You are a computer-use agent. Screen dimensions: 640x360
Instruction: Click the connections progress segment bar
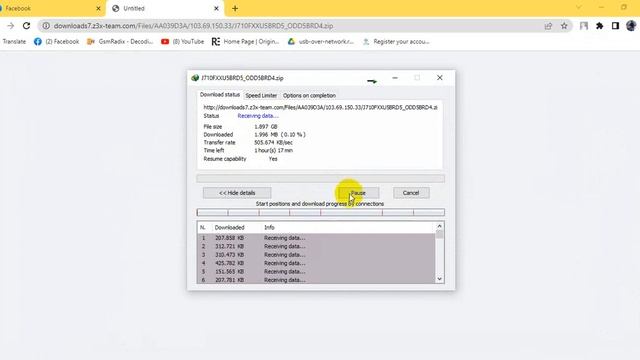(x=320, y=212)
